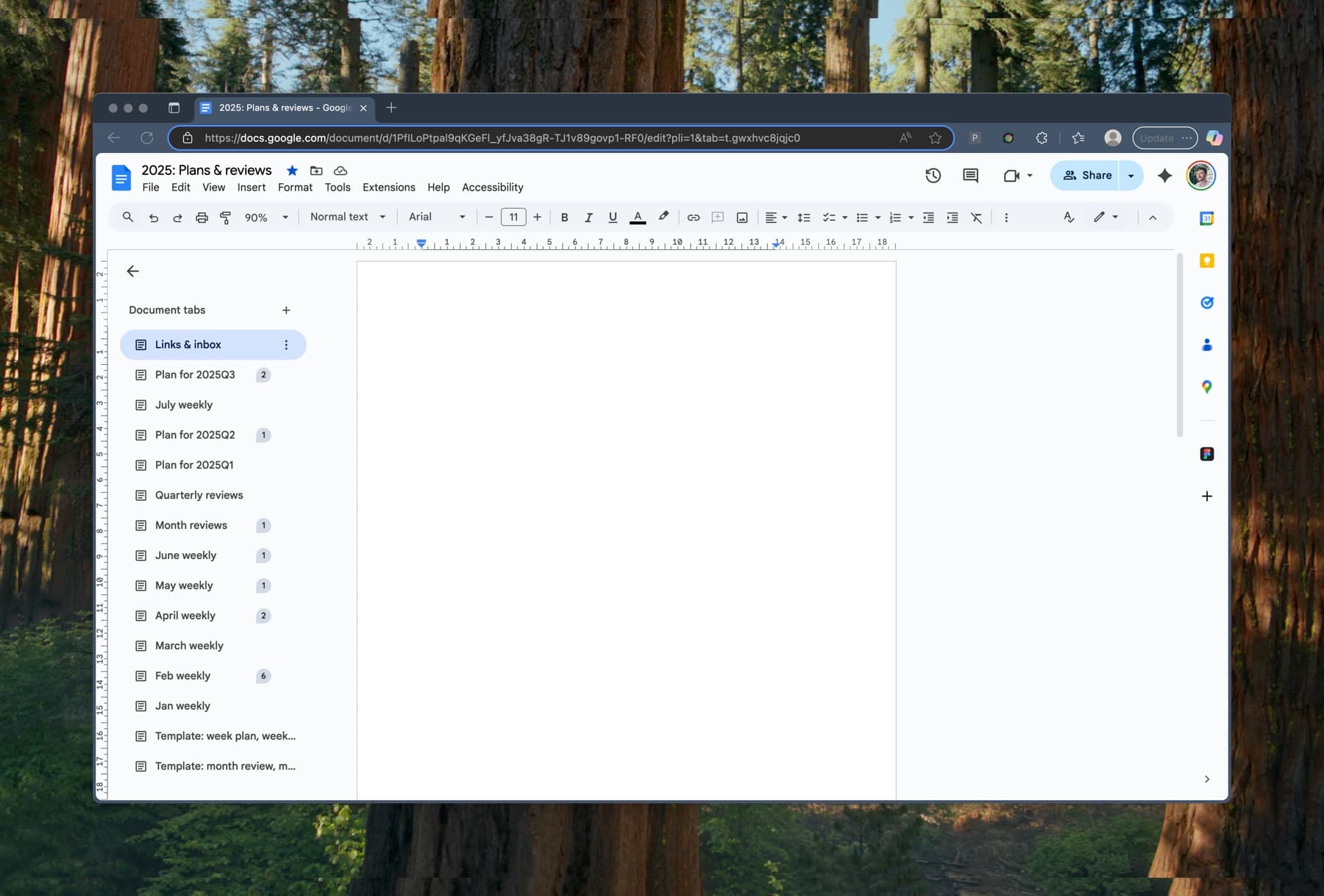Activate the paint format tool

(x=226, y=217)
